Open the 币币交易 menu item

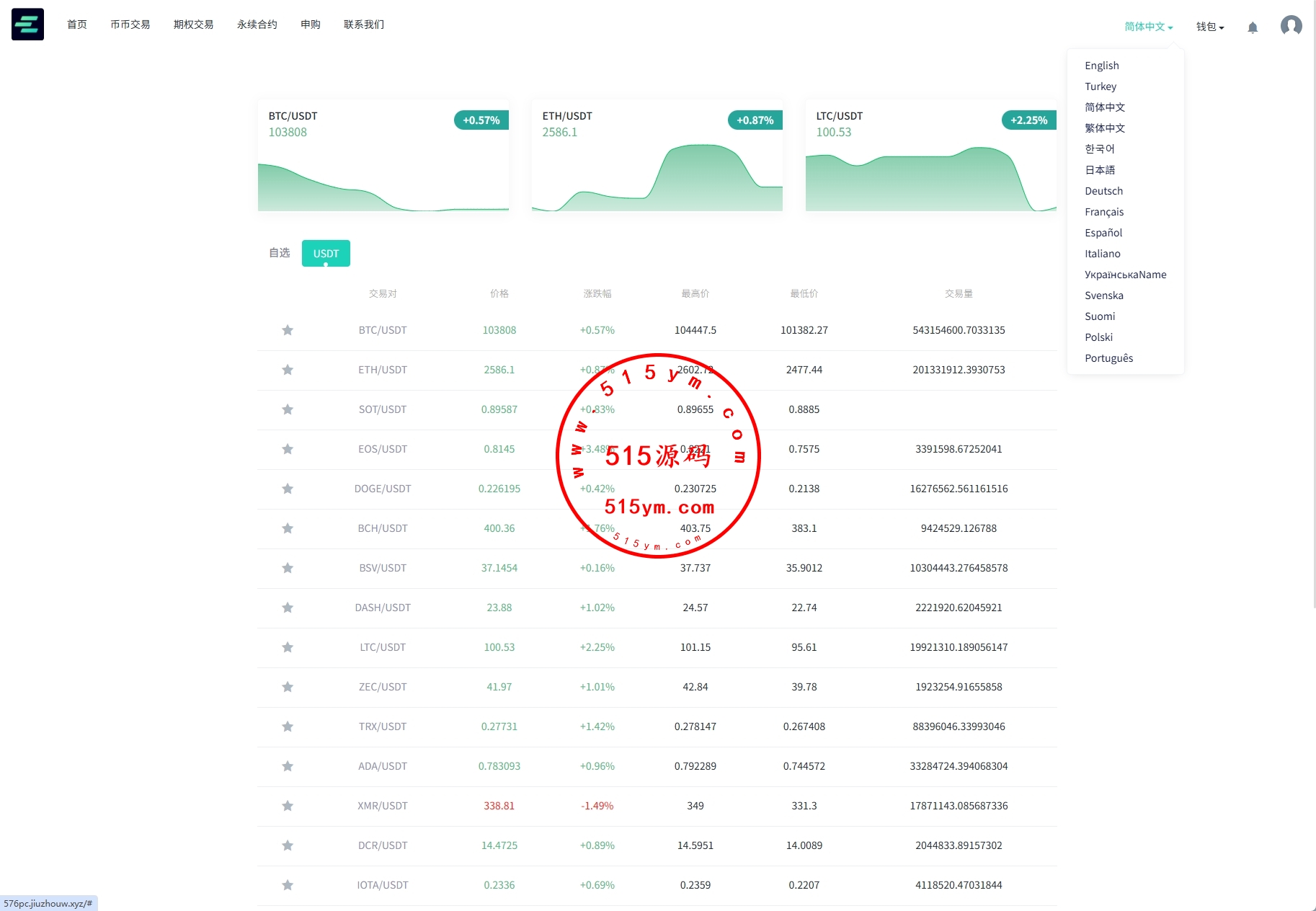pyautogui.click(x=130, y=25)
